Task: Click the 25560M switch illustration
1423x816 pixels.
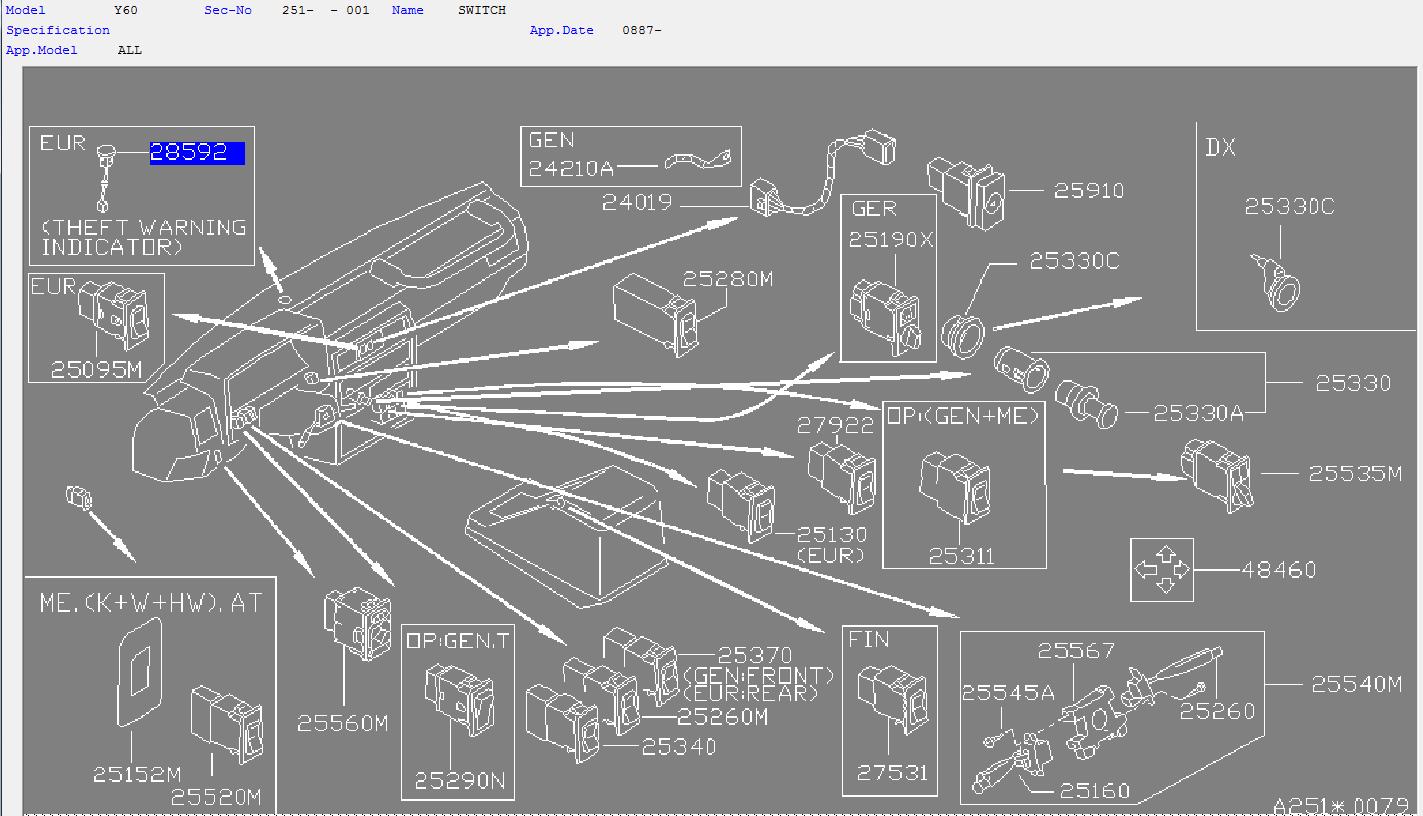Action: (357, 623)
